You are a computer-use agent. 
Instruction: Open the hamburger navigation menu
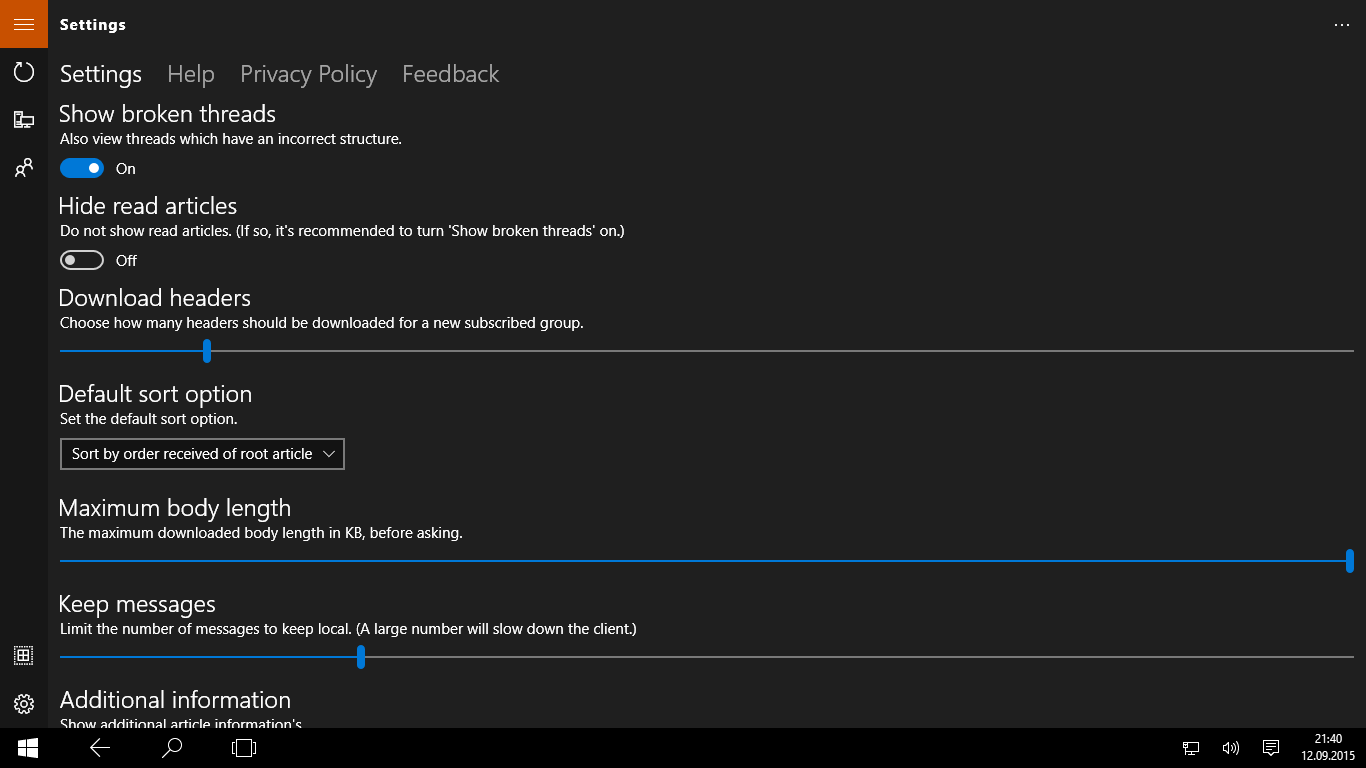pos(24,24)
